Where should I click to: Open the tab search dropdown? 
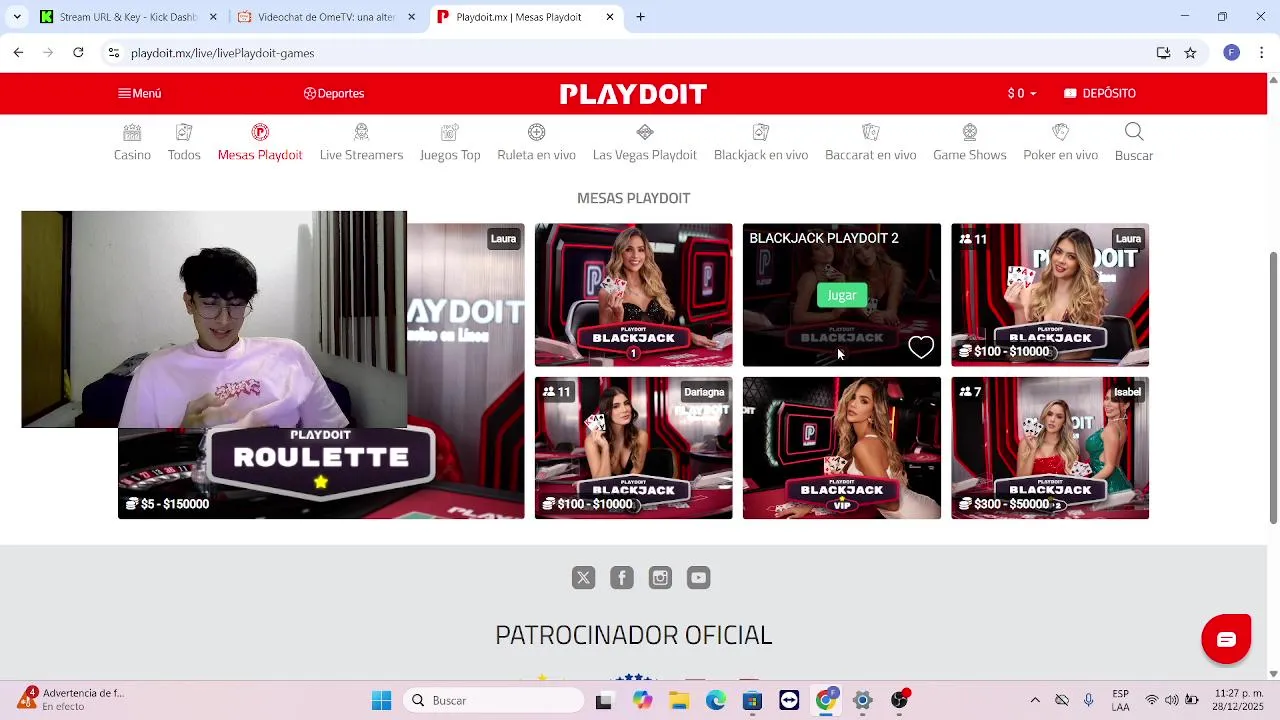click(16, 17)
